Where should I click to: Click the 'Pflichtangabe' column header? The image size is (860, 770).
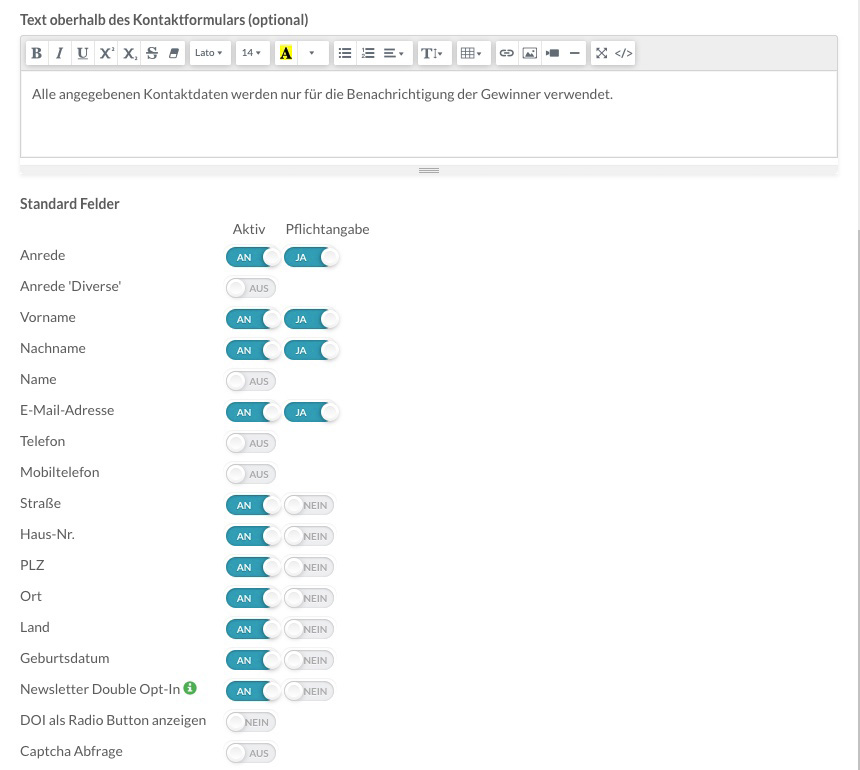(x=327, y=229)
